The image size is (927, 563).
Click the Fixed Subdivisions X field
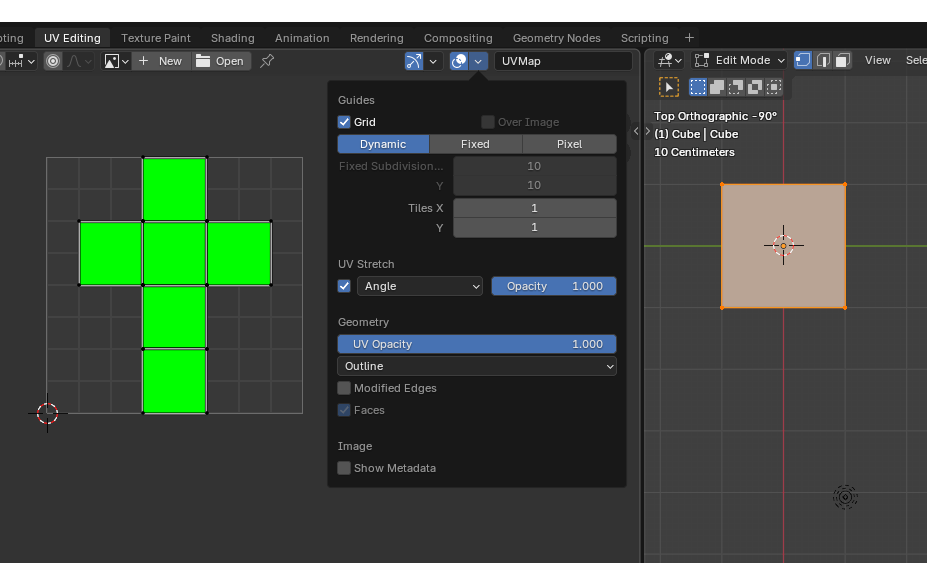(534, 166)
